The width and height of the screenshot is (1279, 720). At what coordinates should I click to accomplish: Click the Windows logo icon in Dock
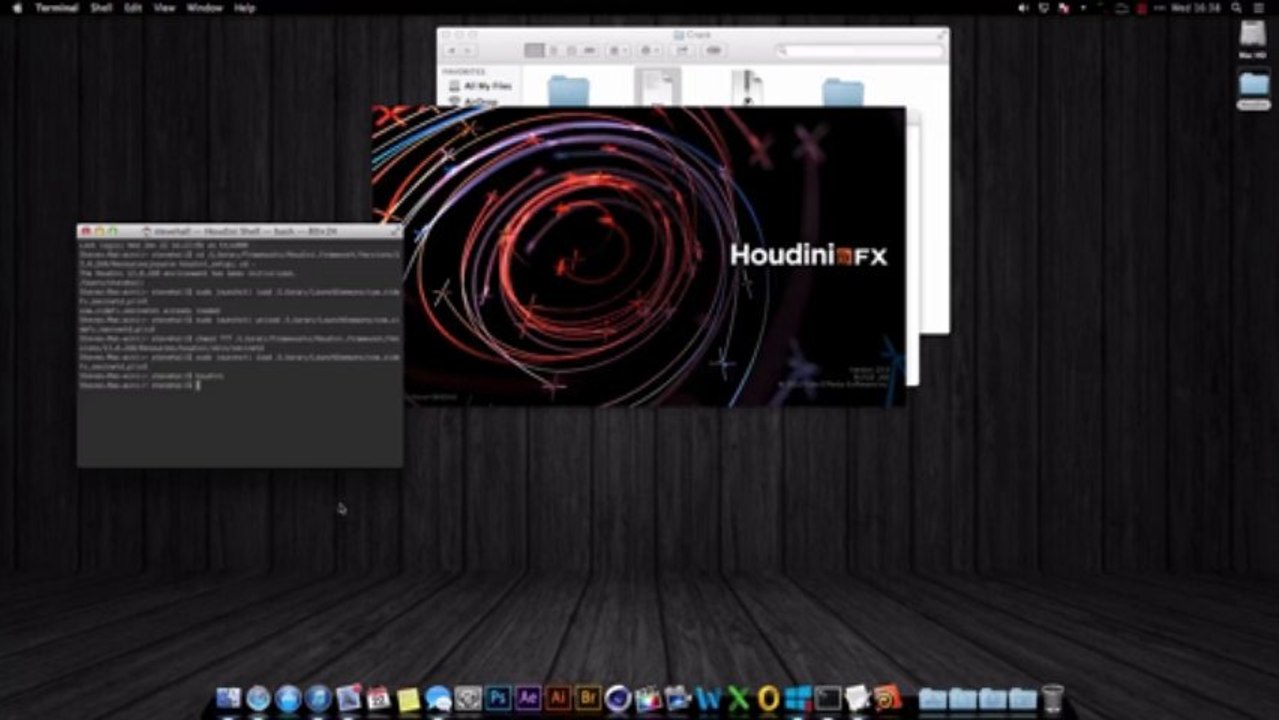[797, 697]
